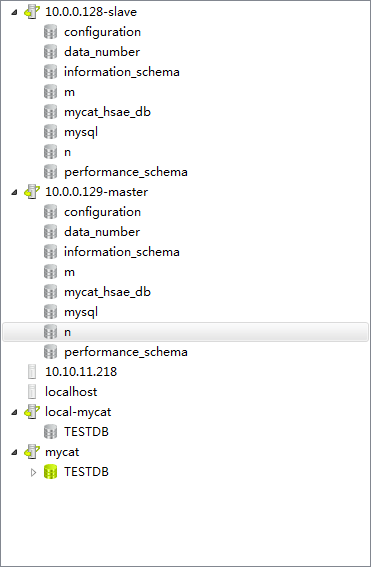This screenshot has height=567, width=371.
Task: Select TESTDB under local-mycat
Action: (x=86, y=432)
